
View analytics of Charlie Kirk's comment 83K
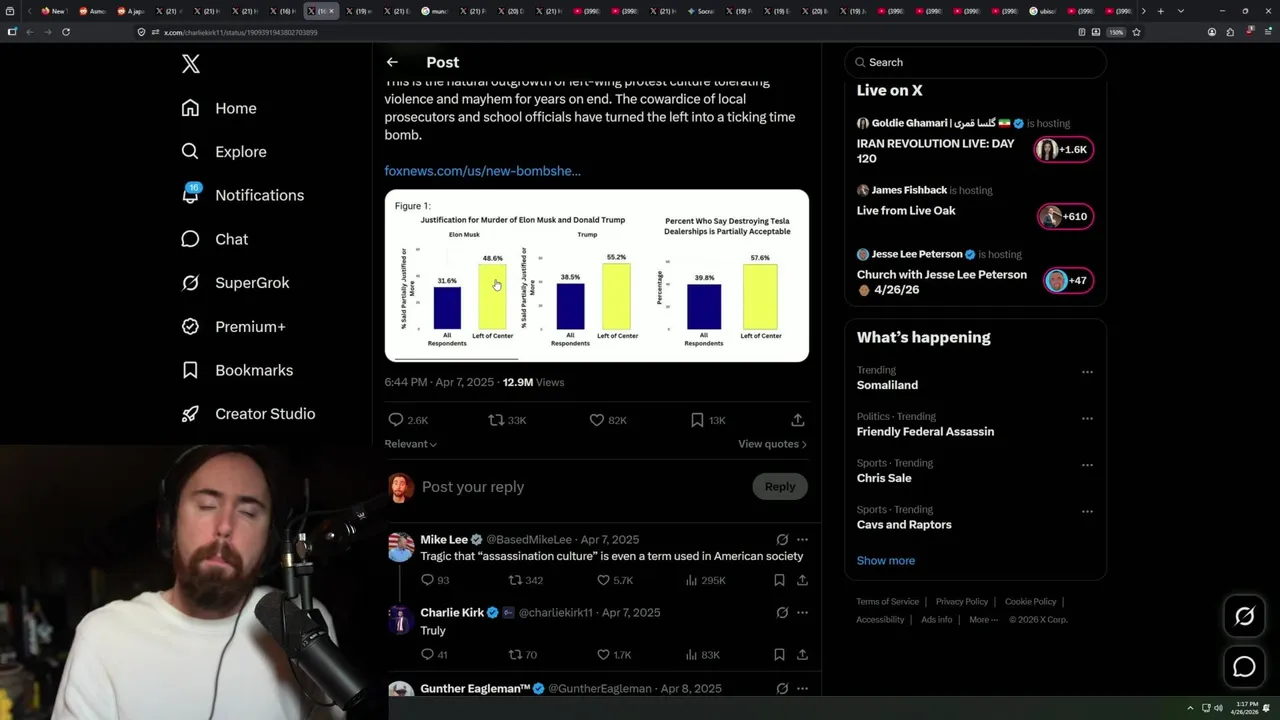coord(702,655)
